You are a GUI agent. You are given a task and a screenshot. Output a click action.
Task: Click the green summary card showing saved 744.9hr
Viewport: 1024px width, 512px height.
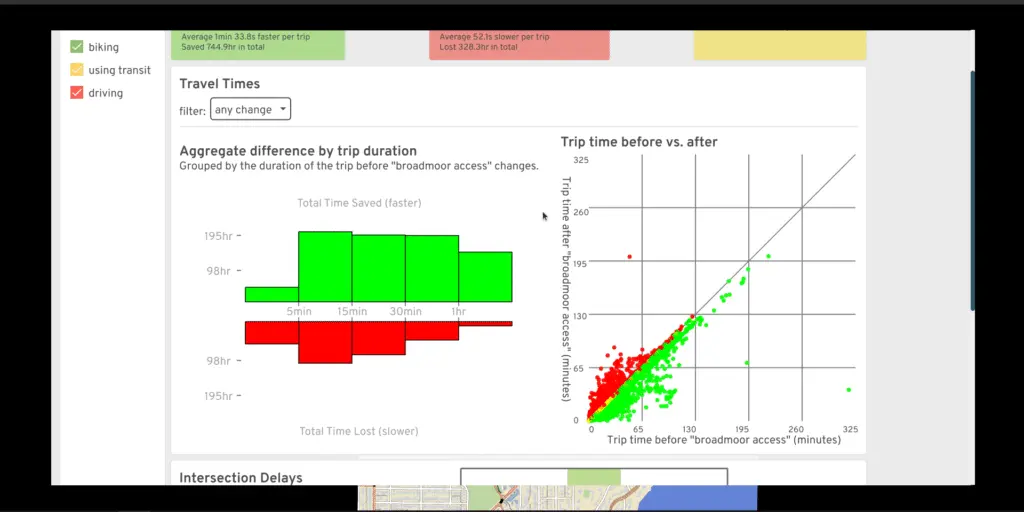click(258, 44)
